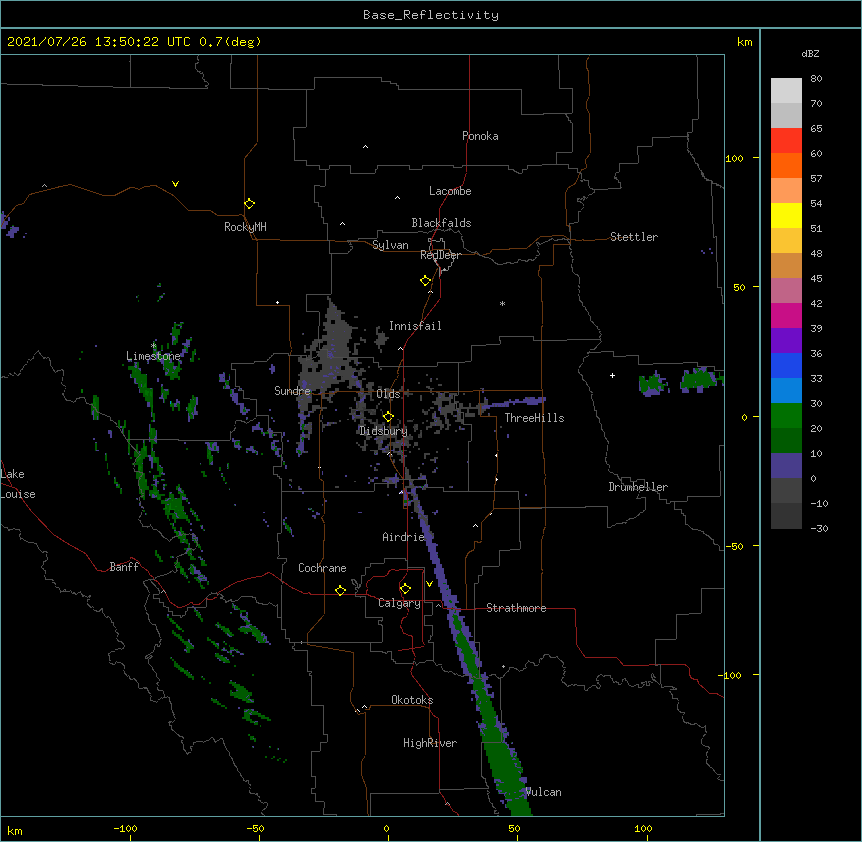The image size is (862, 842).
Task: Click the Sylvan label
Action: click(x=390, y=245)
